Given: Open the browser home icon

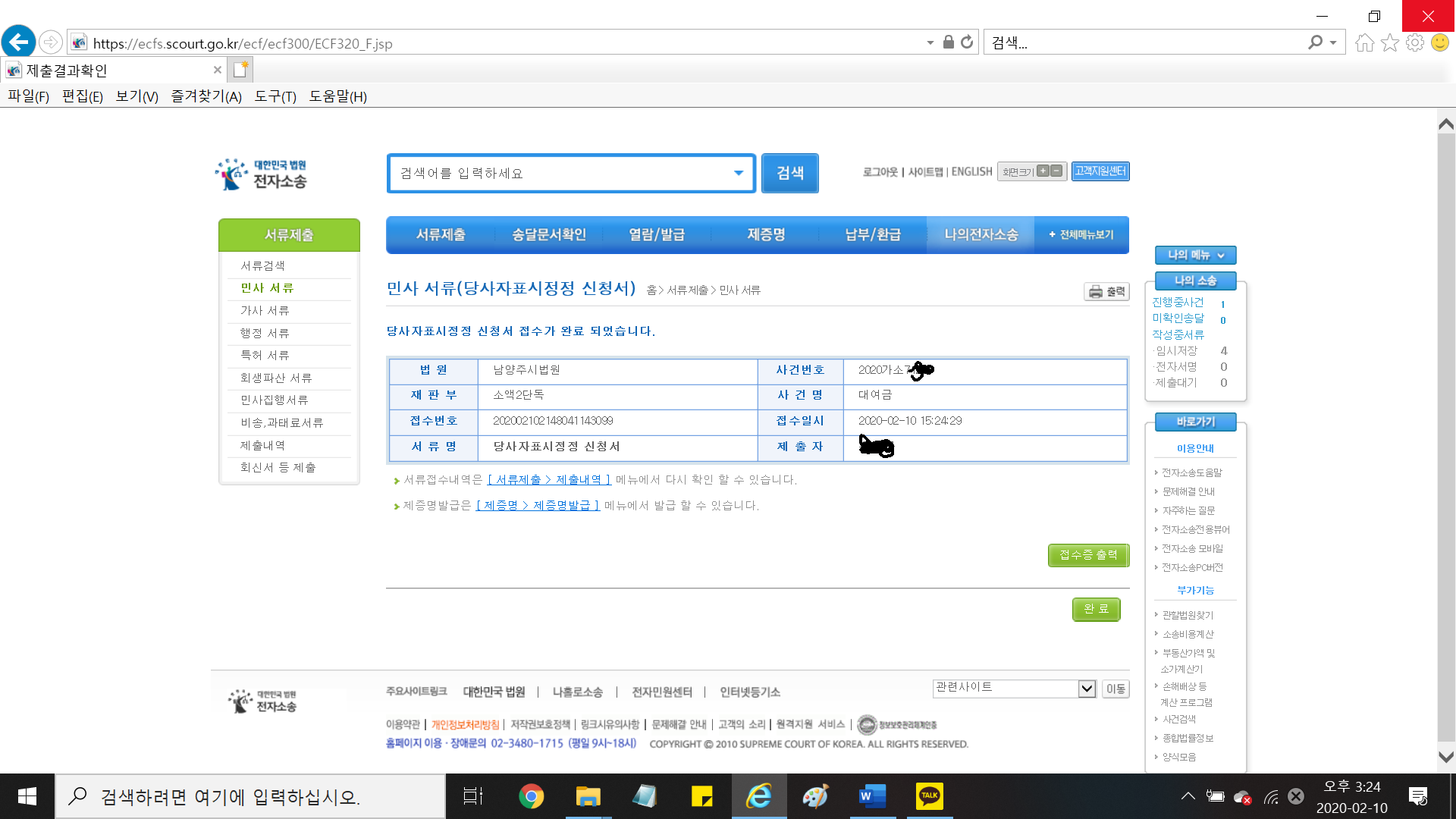Looking at the screenshot, I should pyautogui.click(x=1364, y=42).
